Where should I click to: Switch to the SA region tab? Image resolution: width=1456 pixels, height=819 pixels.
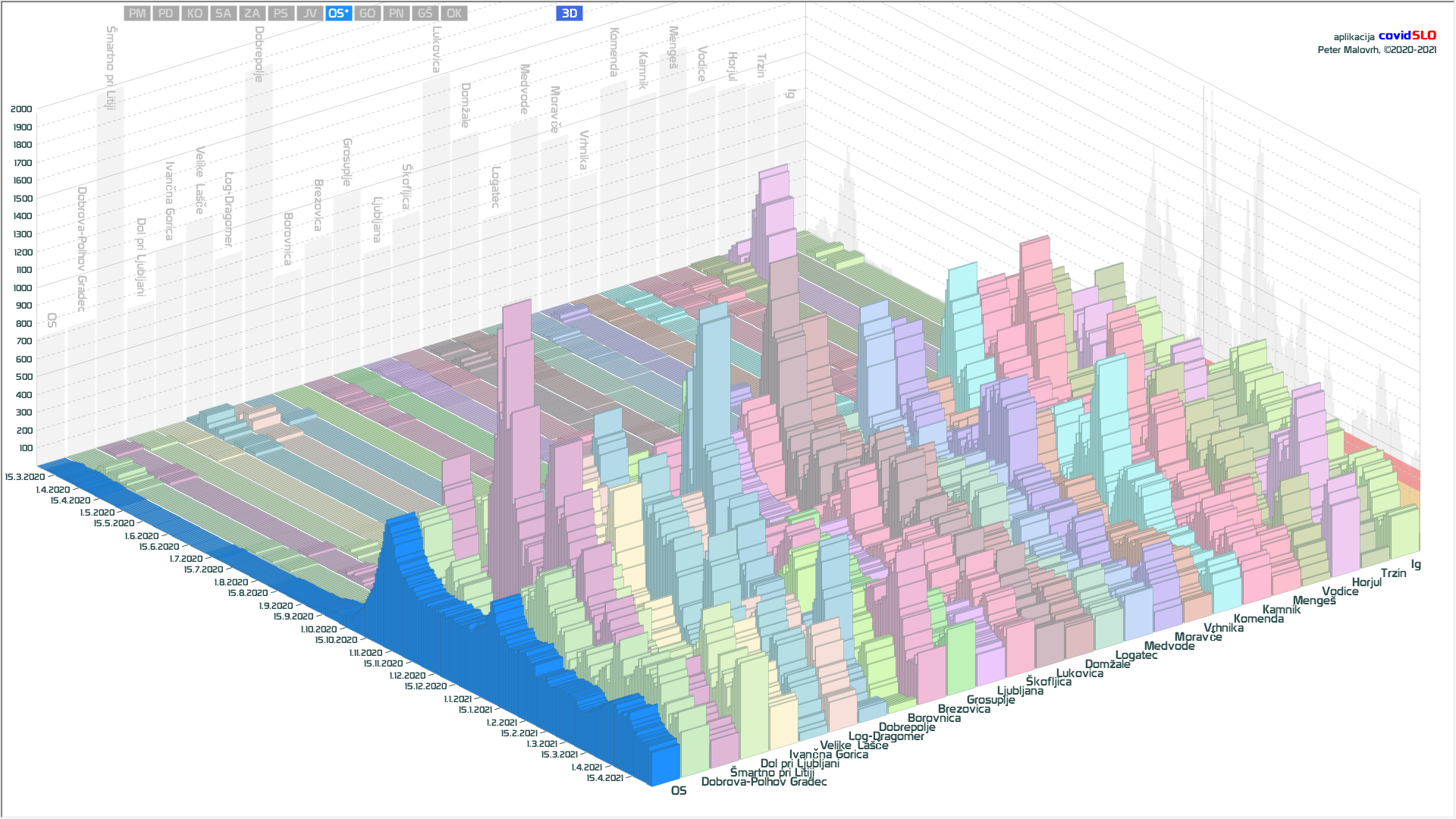tap(224, 13)
